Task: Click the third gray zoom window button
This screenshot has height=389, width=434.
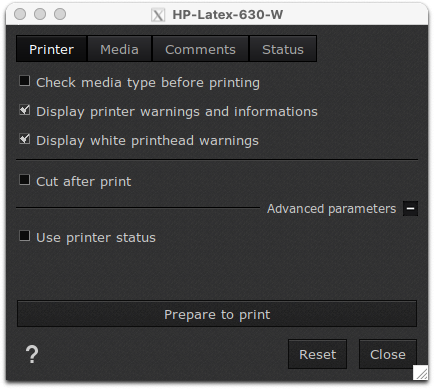Action: pos(60,14)
